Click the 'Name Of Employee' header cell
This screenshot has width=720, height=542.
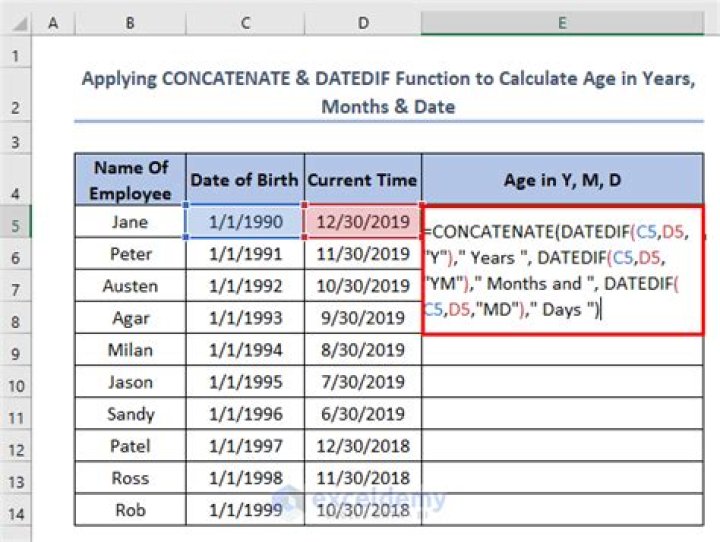[129, 180]
